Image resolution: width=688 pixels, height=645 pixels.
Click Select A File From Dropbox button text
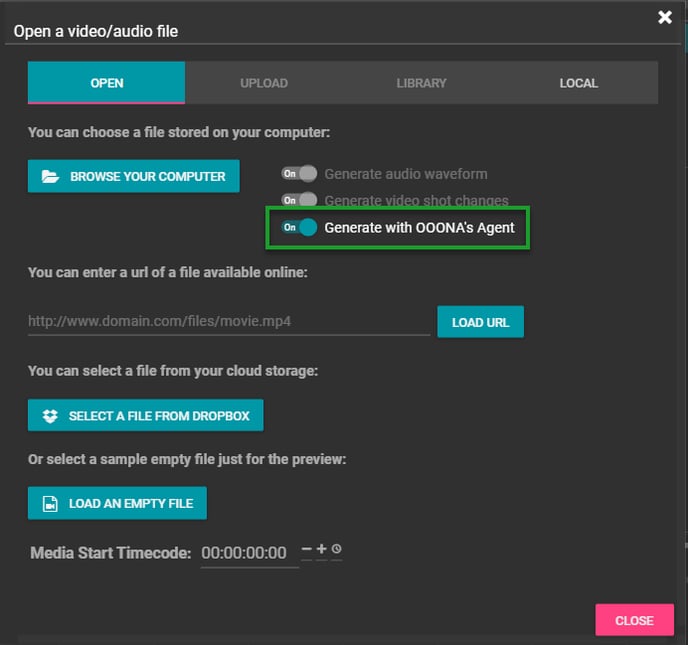(x=159, y=416)
